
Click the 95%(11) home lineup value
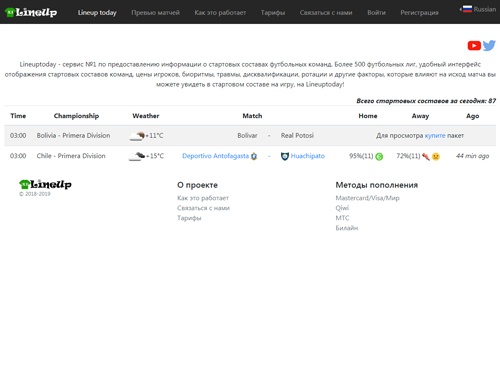[x=361, y=156]
